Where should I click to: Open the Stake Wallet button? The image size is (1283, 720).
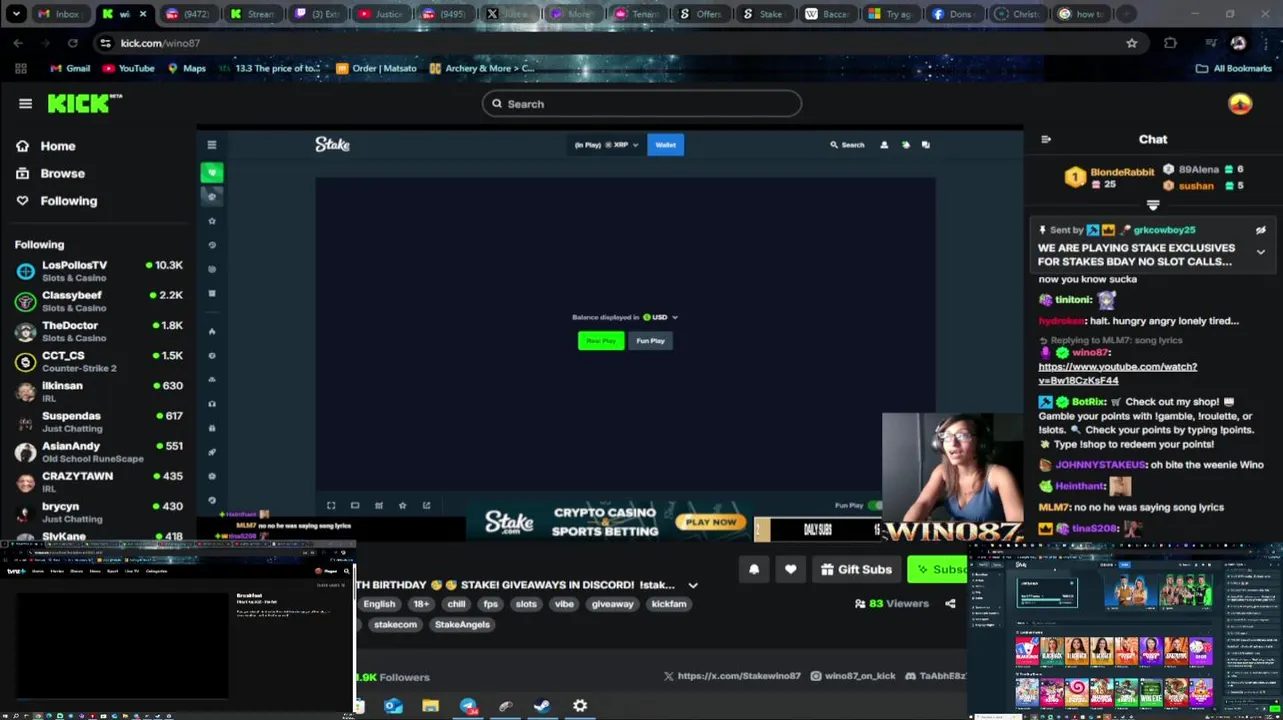[x=666, y=145]
